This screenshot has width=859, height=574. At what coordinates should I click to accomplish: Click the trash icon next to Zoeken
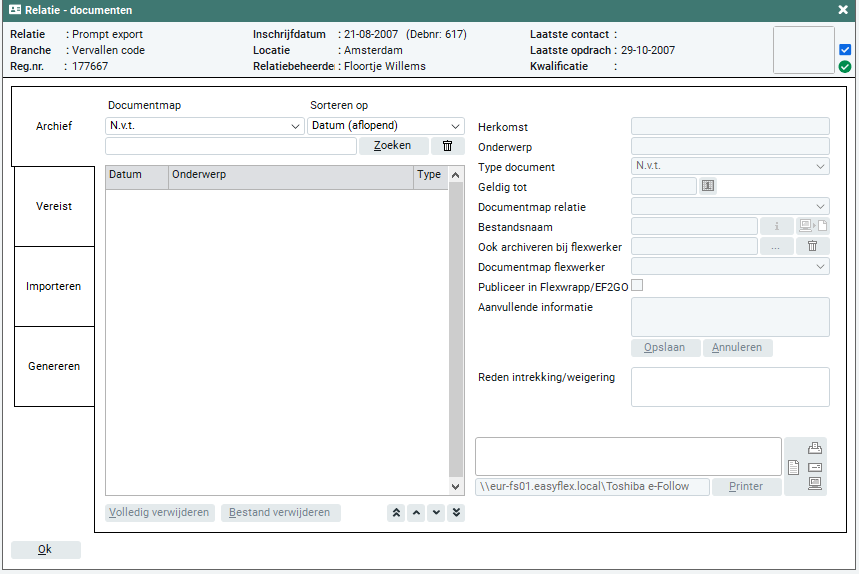[447, 146]
